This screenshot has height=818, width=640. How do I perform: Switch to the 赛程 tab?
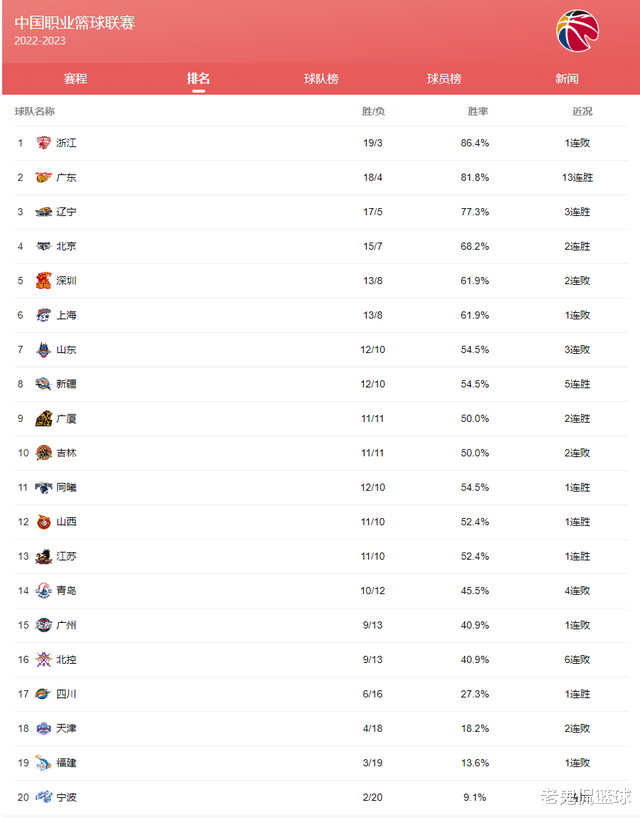(x=75, y=79)
